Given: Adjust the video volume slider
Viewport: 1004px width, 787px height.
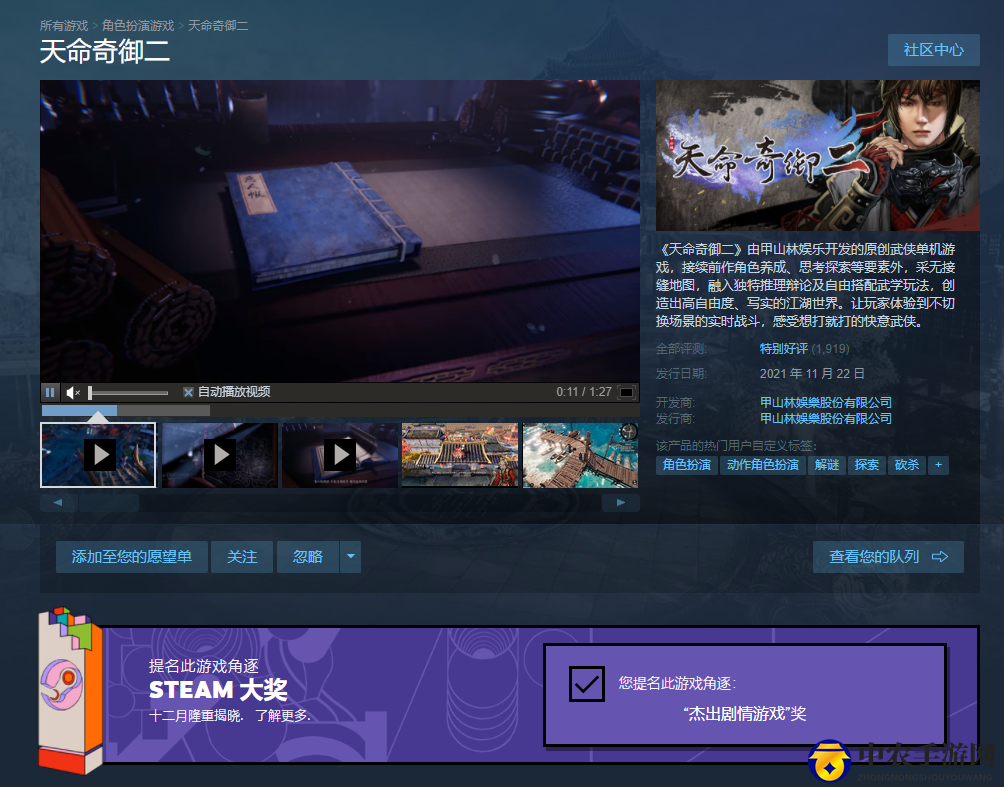Looking at the screenshot, I should click(x=128, y=392).
